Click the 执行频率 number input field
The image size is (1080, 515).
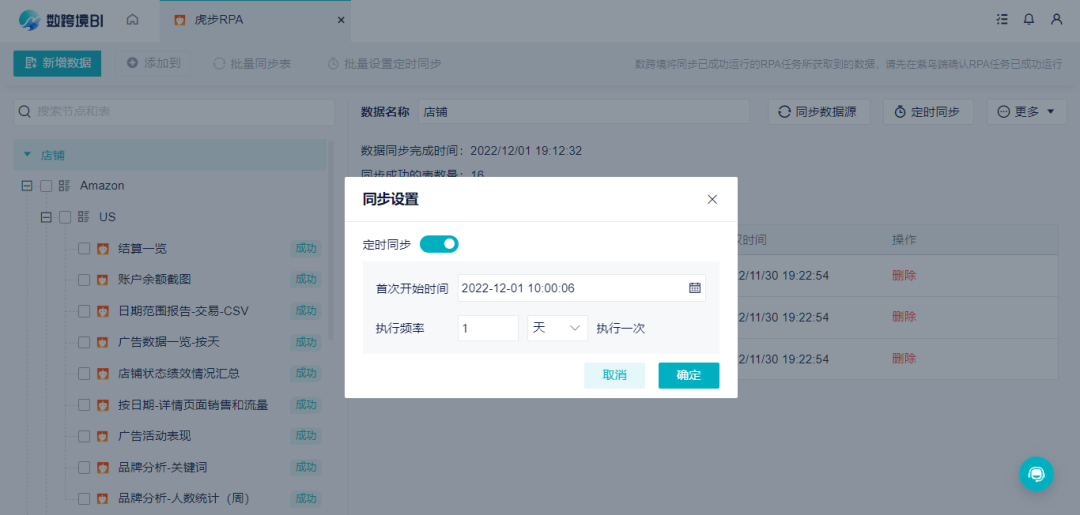point(488,328)
